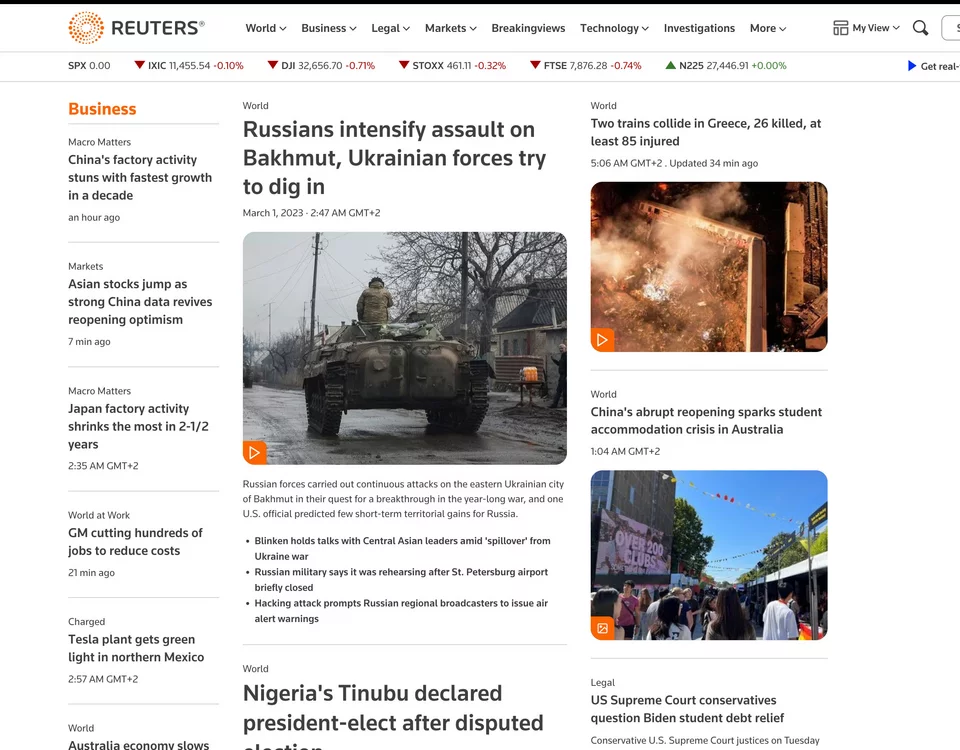Click World at Work category label

[99, 516]
